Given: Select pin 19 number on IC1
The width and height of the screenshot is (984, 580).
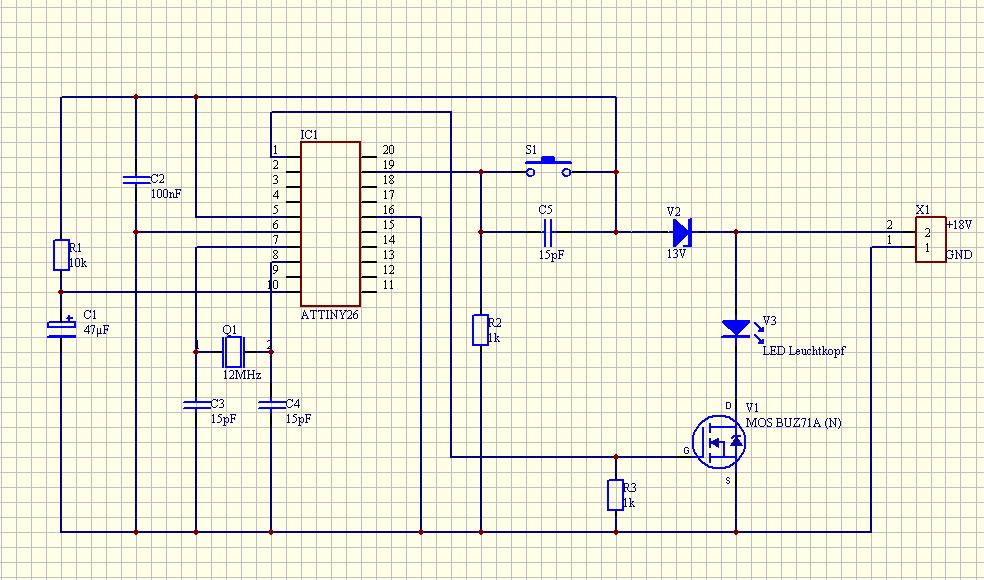Looking at the screenshot, I should tap(388, 164).
